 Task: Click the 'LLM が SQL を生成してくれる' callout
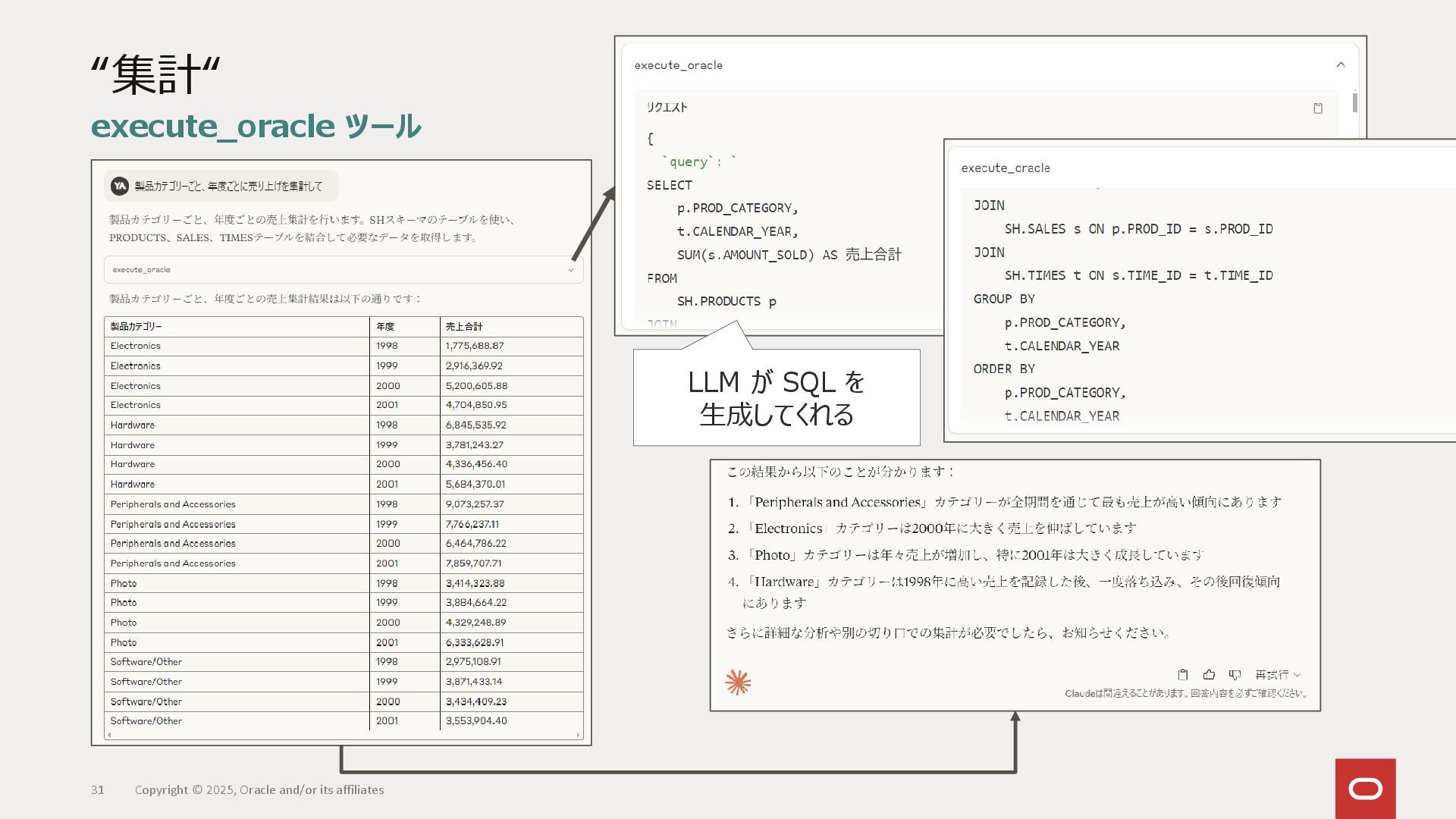click(x=777, y=397)
